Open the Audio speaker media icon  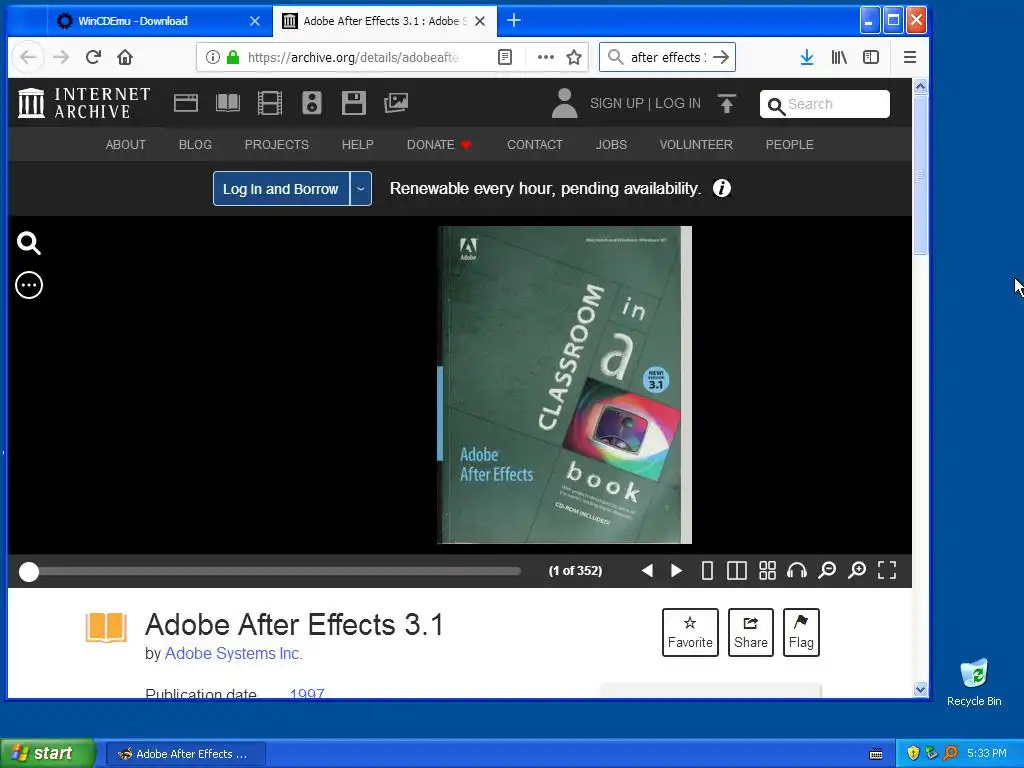tap(312, 103)
